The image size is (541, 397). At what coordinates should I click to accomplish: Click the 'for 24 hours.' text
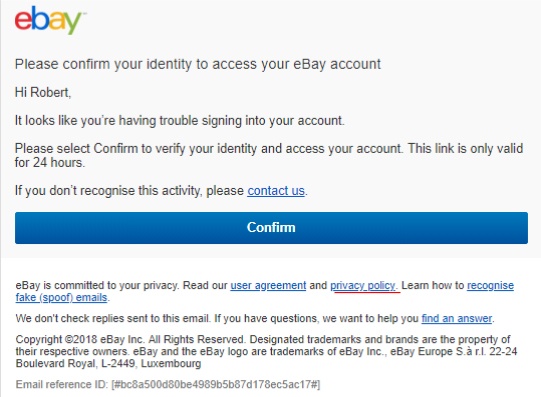click(50, 162)
